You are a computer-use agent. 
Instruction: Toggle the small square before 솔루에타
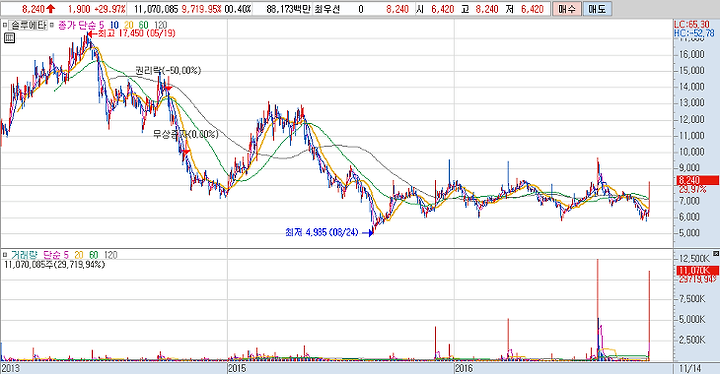(5, 25)
